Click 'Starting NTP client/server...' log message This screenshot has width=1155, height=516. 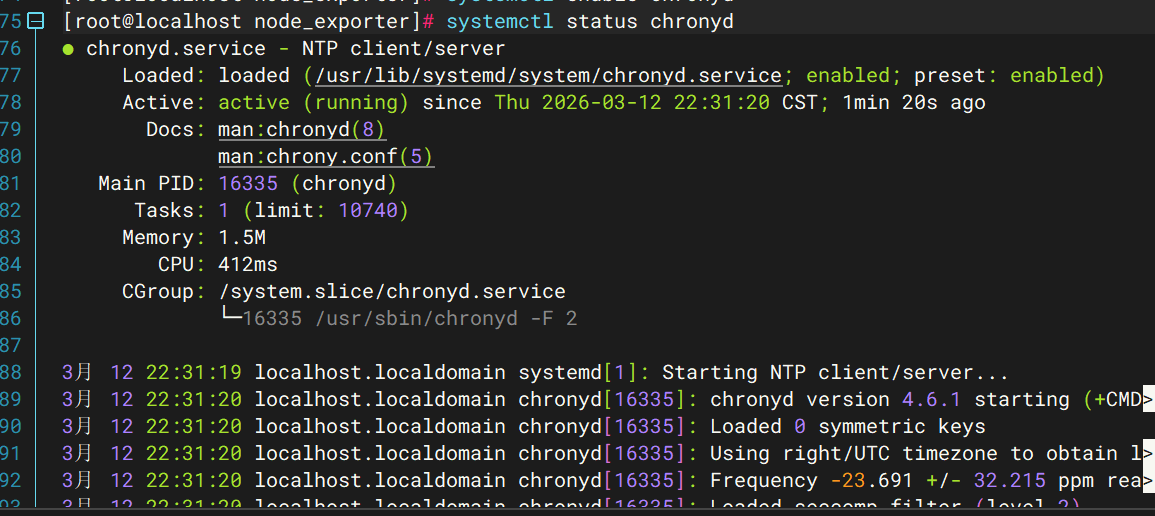click(x=835, y=372)
